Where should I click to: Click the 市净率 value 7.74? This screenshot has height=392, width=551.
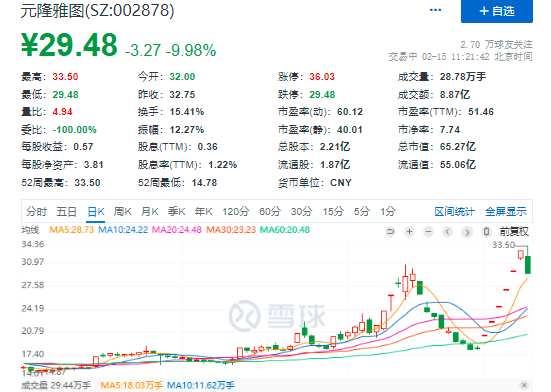click(450, 130)
